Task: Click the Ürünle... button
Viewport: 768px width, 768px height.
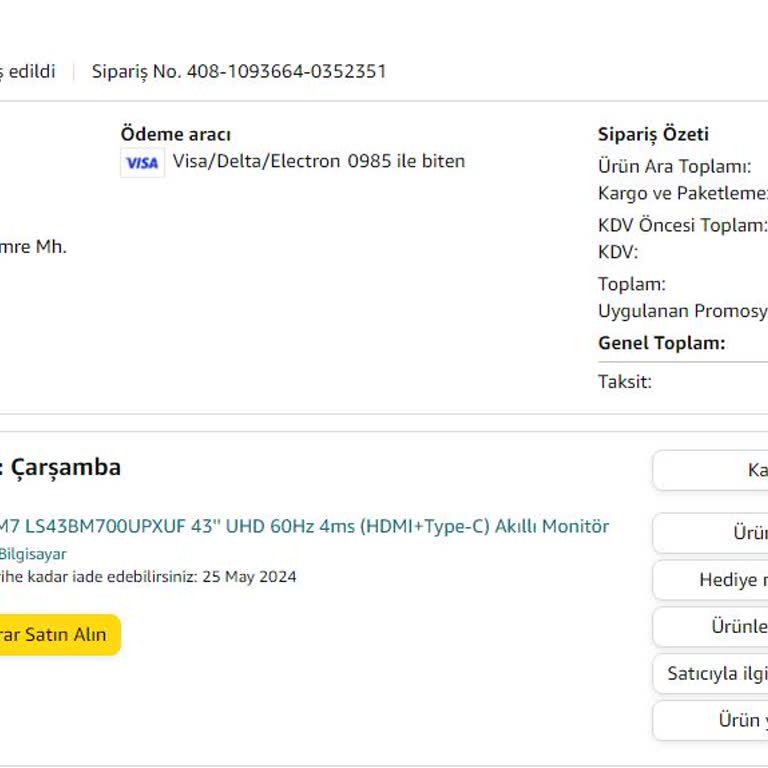Action: pos(710,626)
